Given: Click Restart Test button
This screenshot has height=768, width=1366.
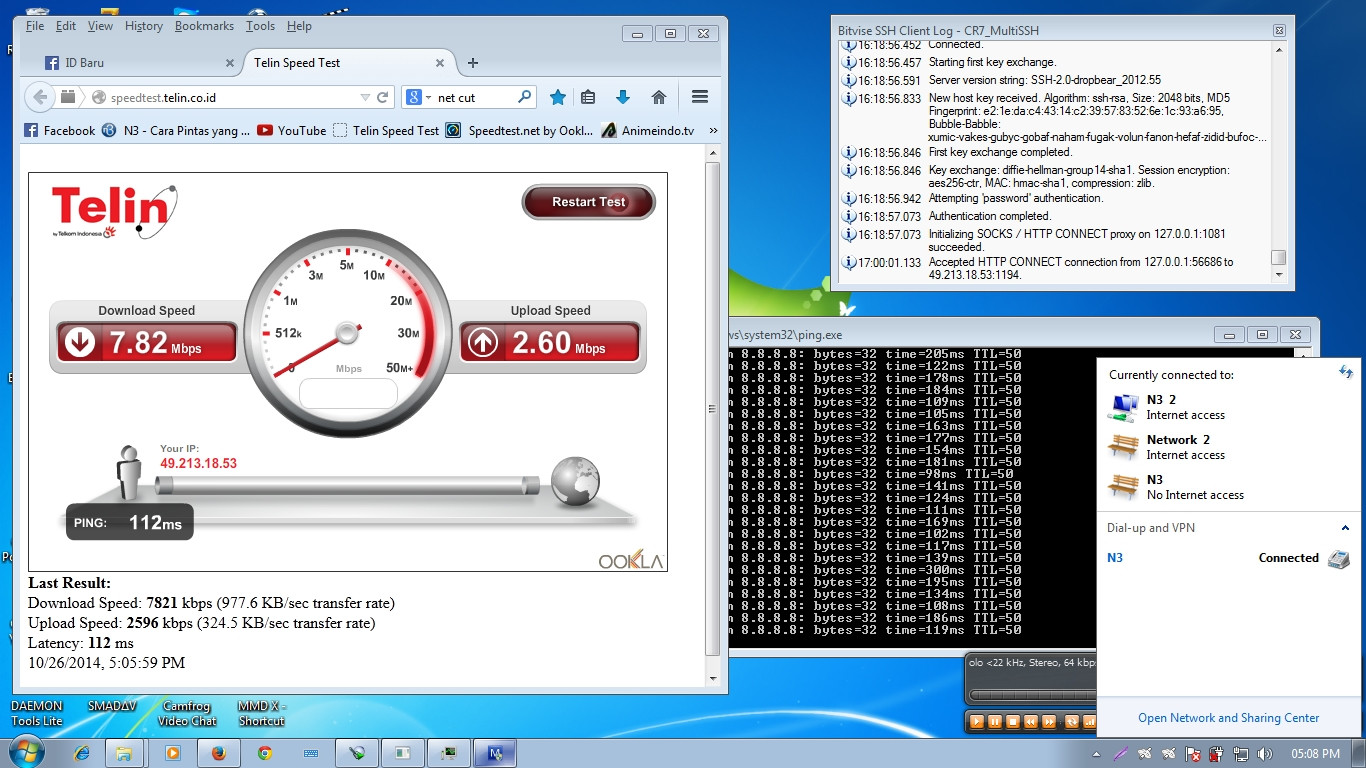Looking at the screenshot, I should [588, 202].
